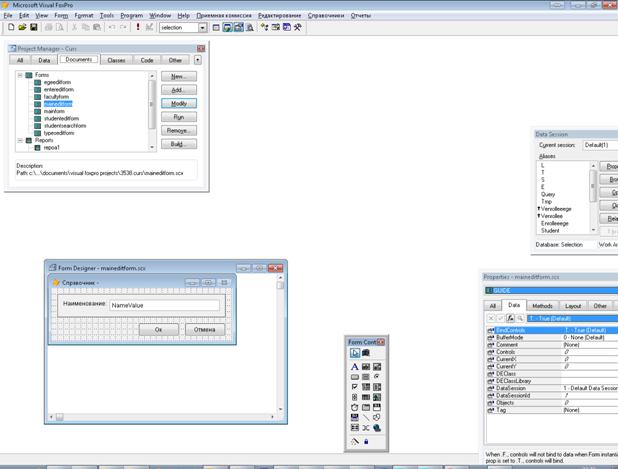Click the Отмена button on the designed form

(205, 329)
